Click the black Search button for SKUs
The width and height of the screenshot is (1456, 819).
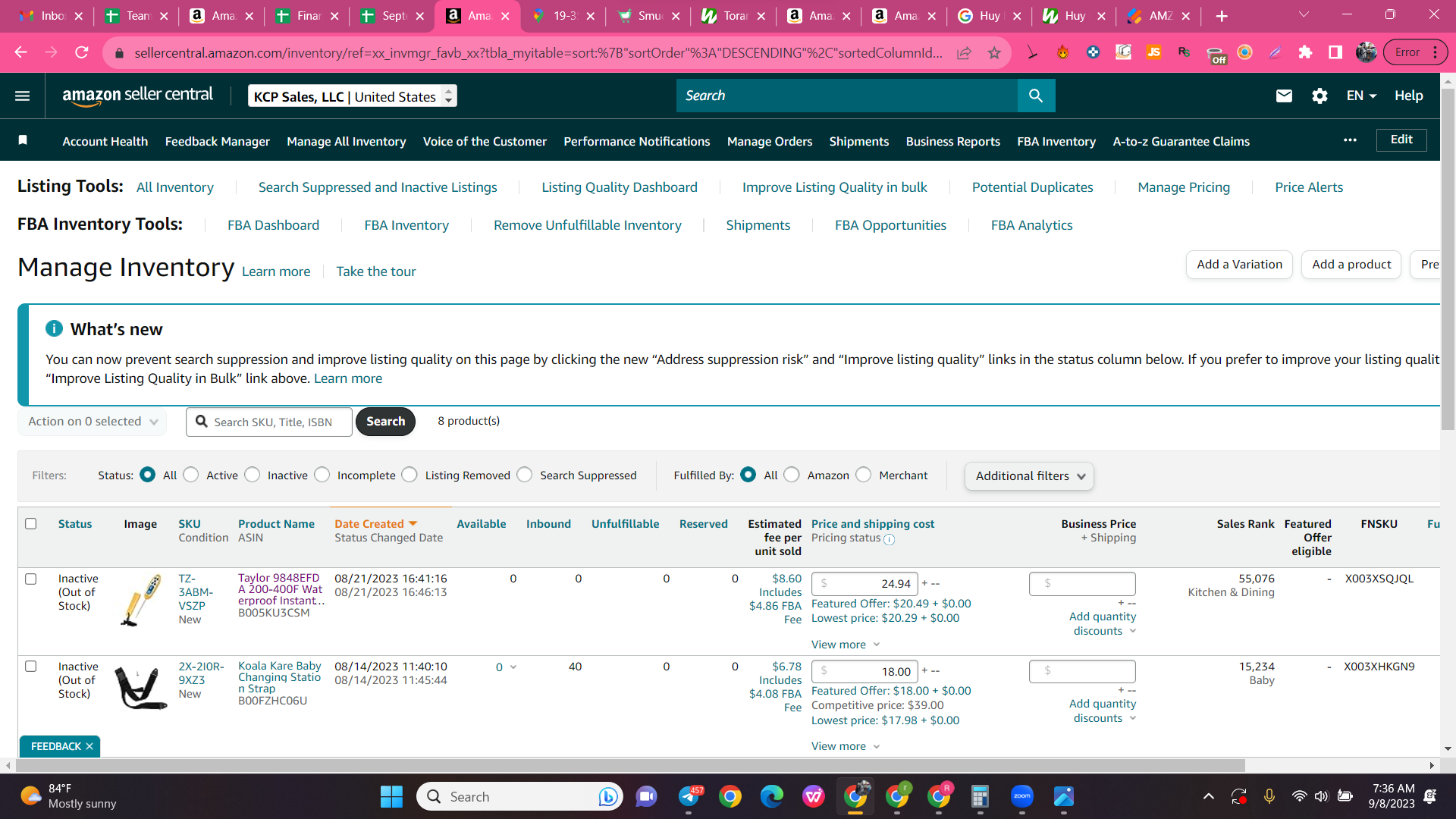[385, 422]
